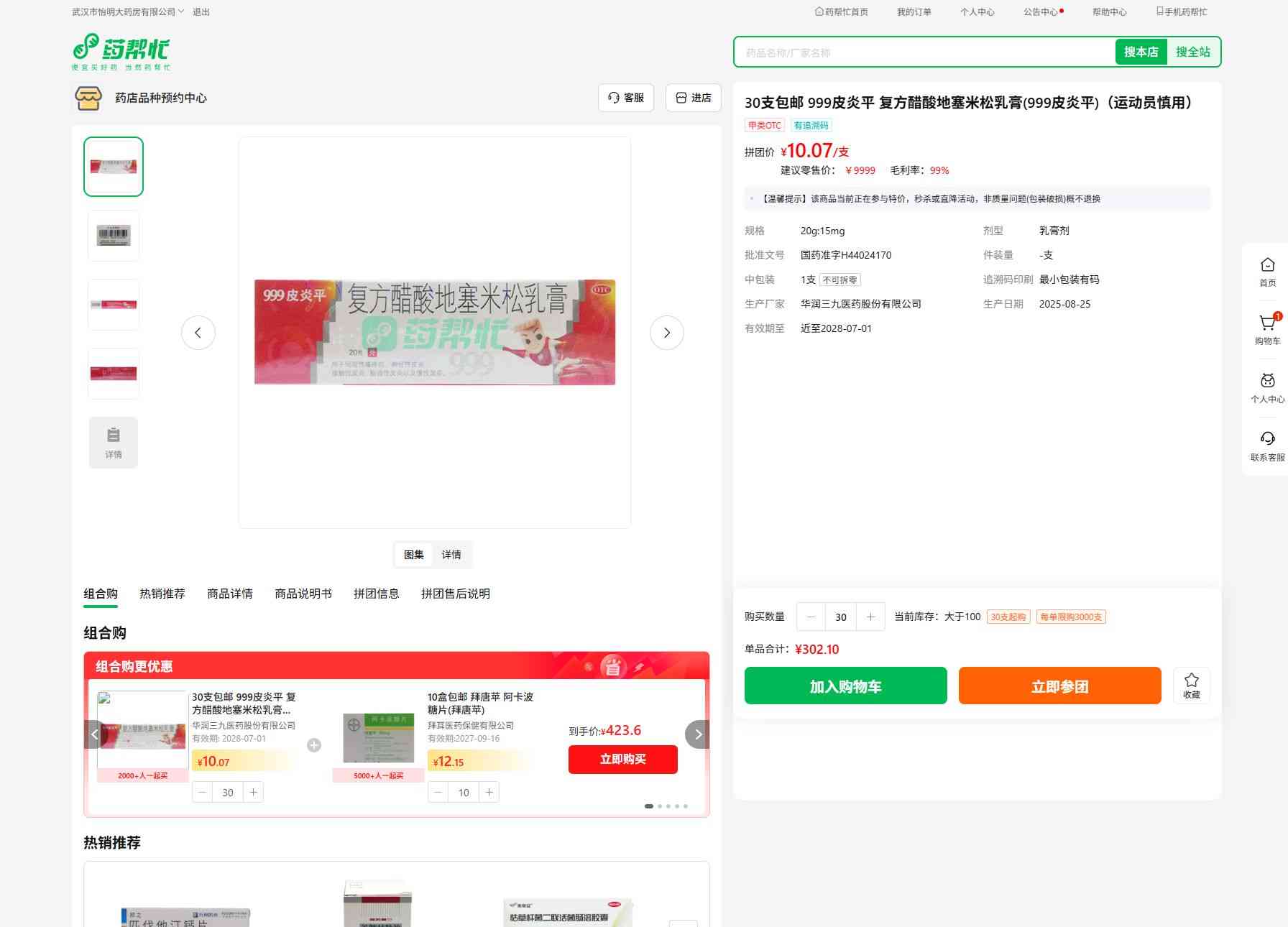
Task: Click the 药店品种预约中心 store icon
Action: point(88,98)
